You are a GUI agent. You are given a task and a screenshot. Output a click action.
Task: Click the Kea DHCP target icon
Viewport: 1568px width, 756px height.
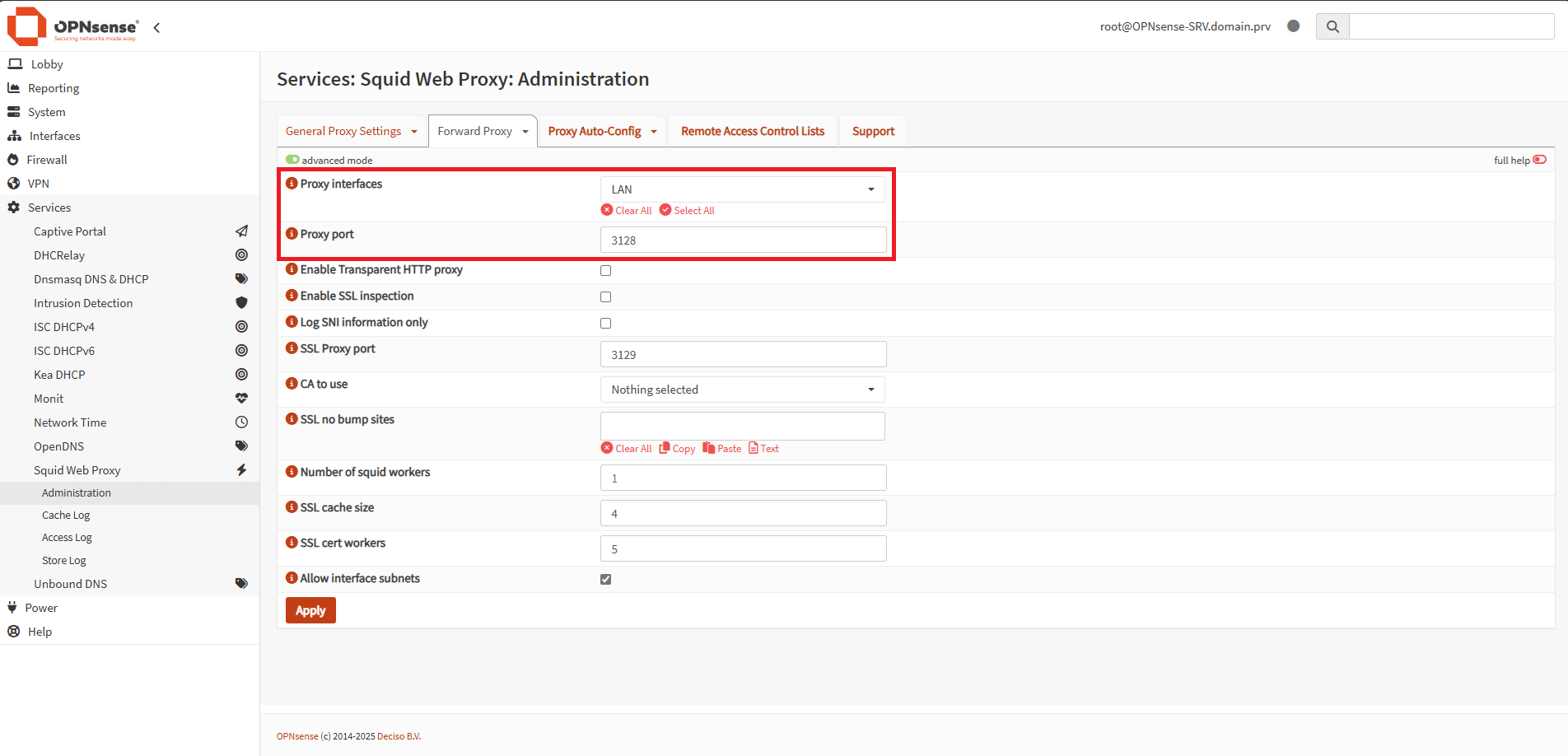(x=241, y=375)
